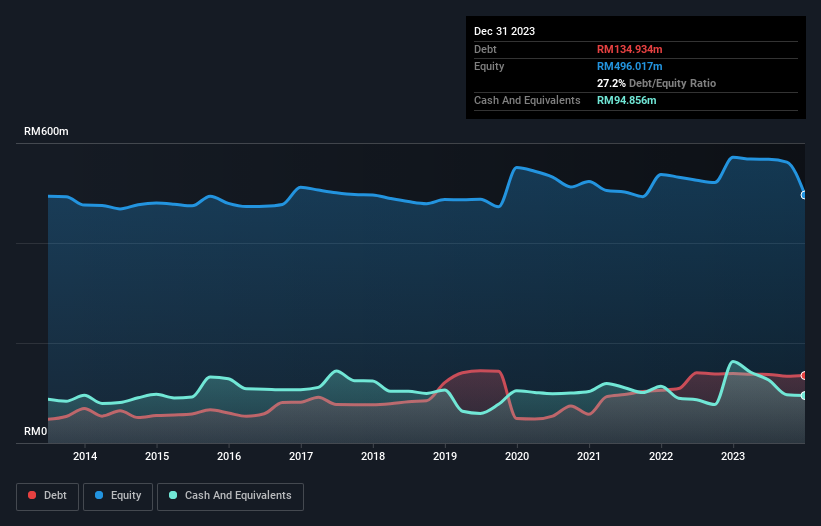The image size is (821, 526).
Task: Click the 27.2% Debt/Equity Ratio text
Action: pyautogui.click(x=656, y=83)
